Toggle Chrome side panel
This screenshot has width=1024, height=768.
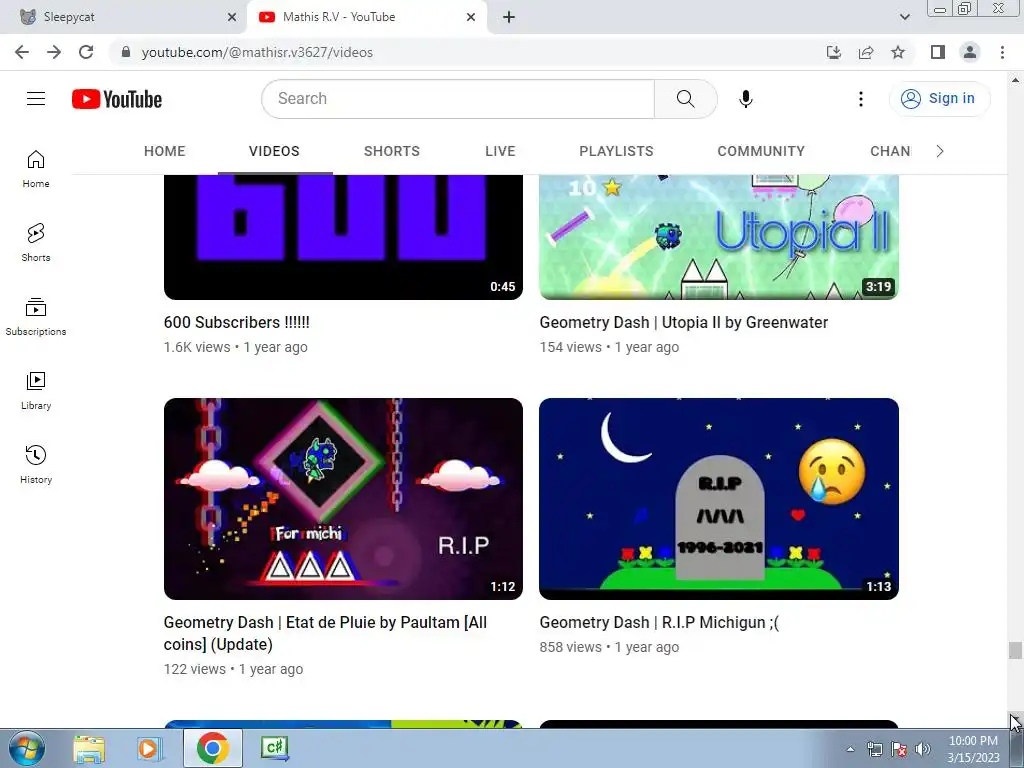click(938, 52)
